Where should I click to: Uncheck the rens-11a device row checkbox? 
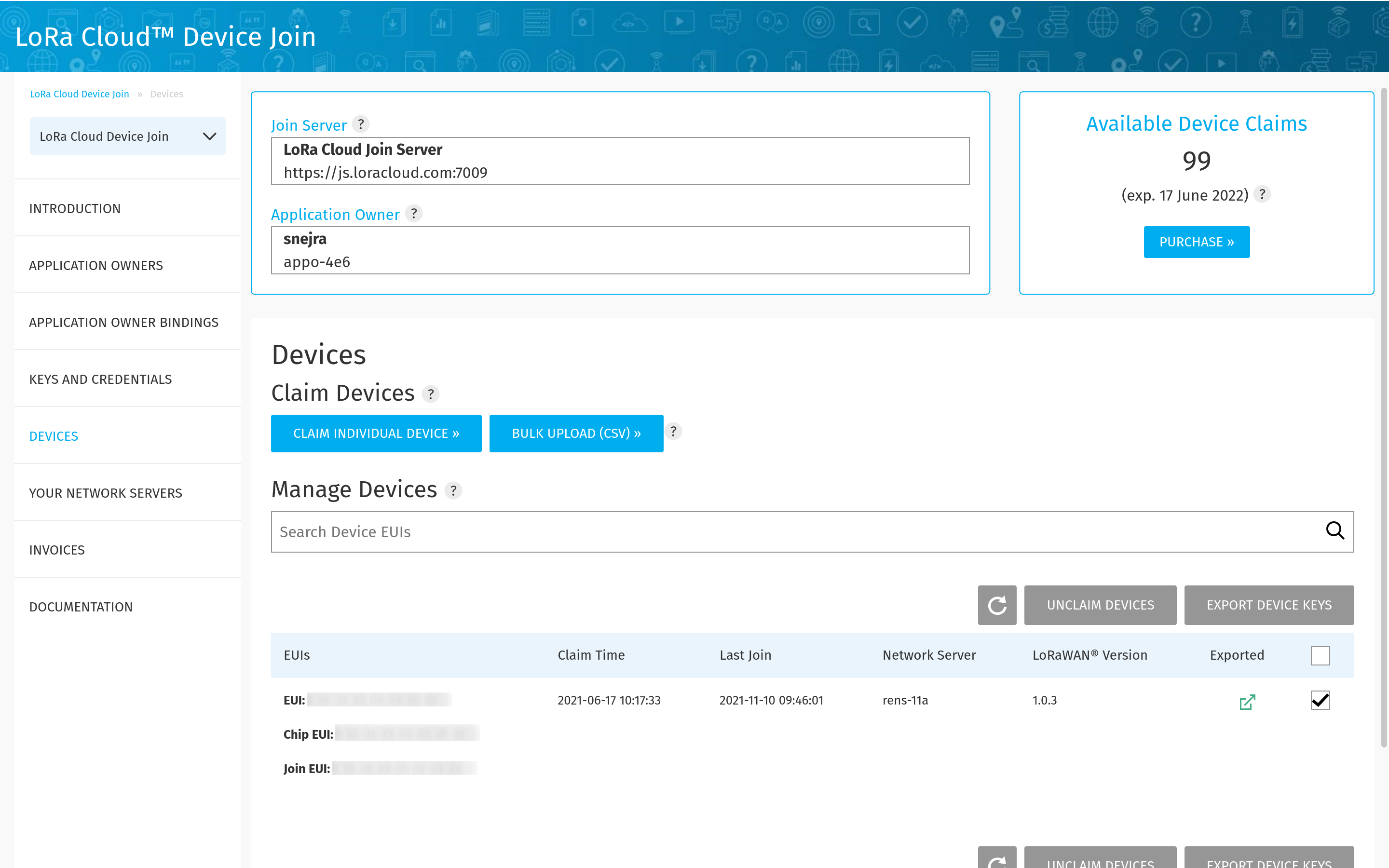tap(1320, 700)
